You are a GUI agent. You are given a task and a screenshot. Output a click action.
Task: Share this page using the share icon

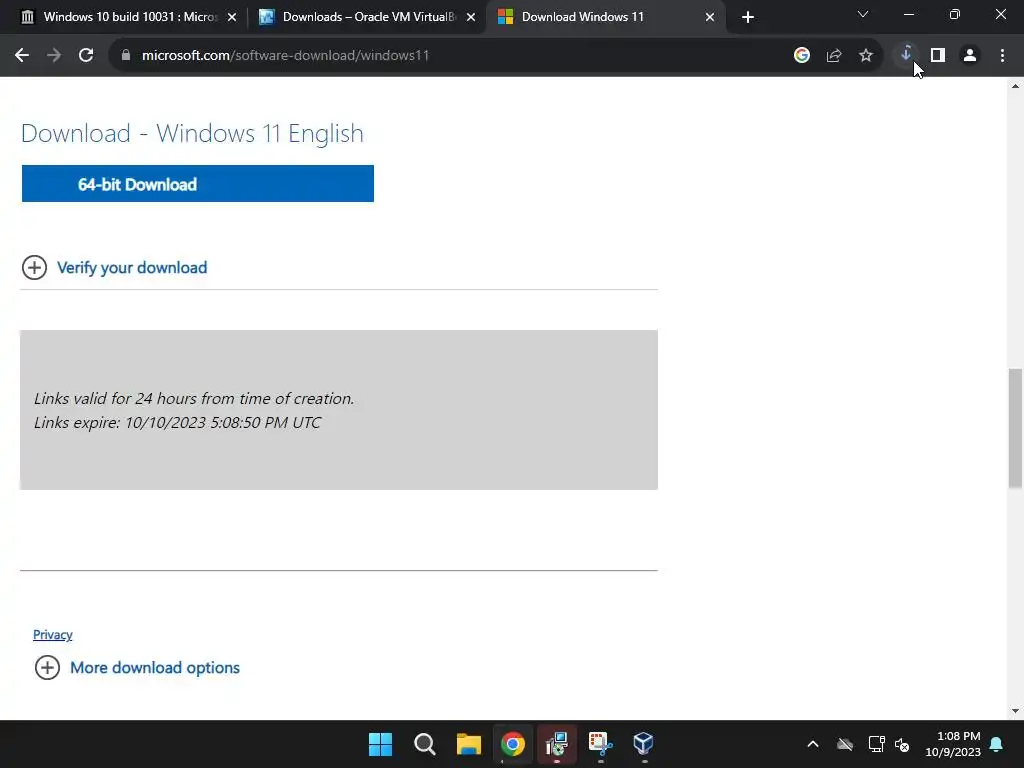click(x=834, y=56)
